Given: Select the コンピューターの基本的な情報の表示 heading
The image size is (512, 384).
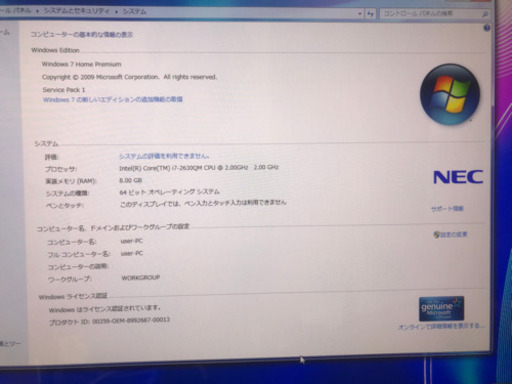Looking at the screenshot, I should coord(82,35).
